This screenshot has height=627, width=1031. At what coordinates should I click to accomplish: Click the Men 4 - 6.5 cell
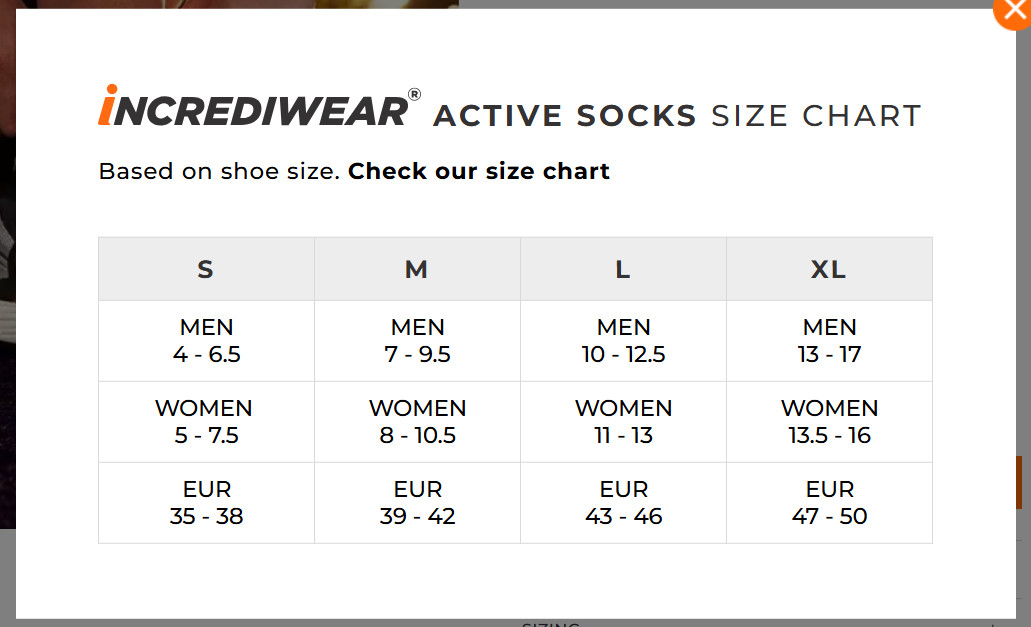[x=206, y=341]
